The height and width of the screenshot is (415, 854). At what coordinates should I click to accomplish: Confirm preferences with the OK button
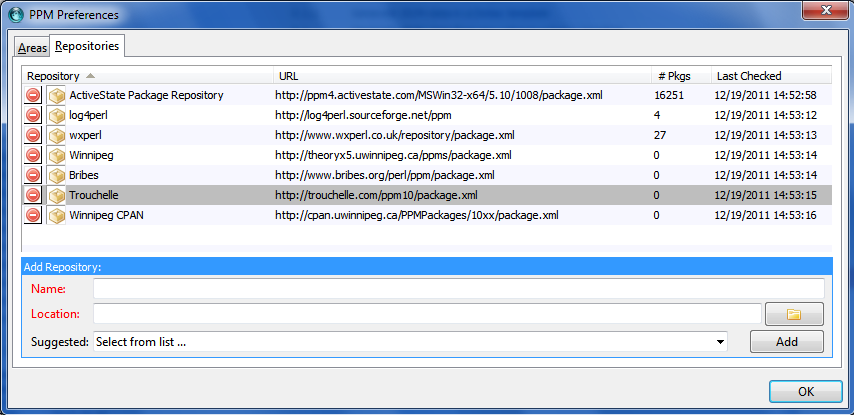click(805, 392)
